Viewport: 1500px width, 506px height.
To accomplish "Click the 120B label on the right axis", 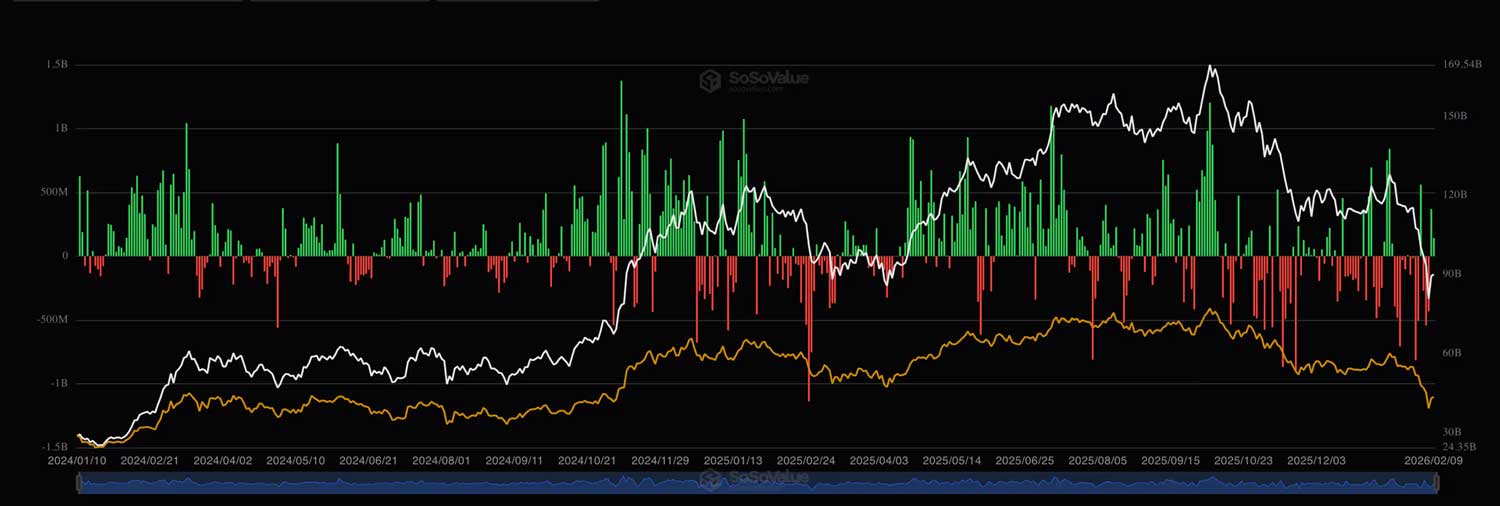I will tap(1456, 195).
